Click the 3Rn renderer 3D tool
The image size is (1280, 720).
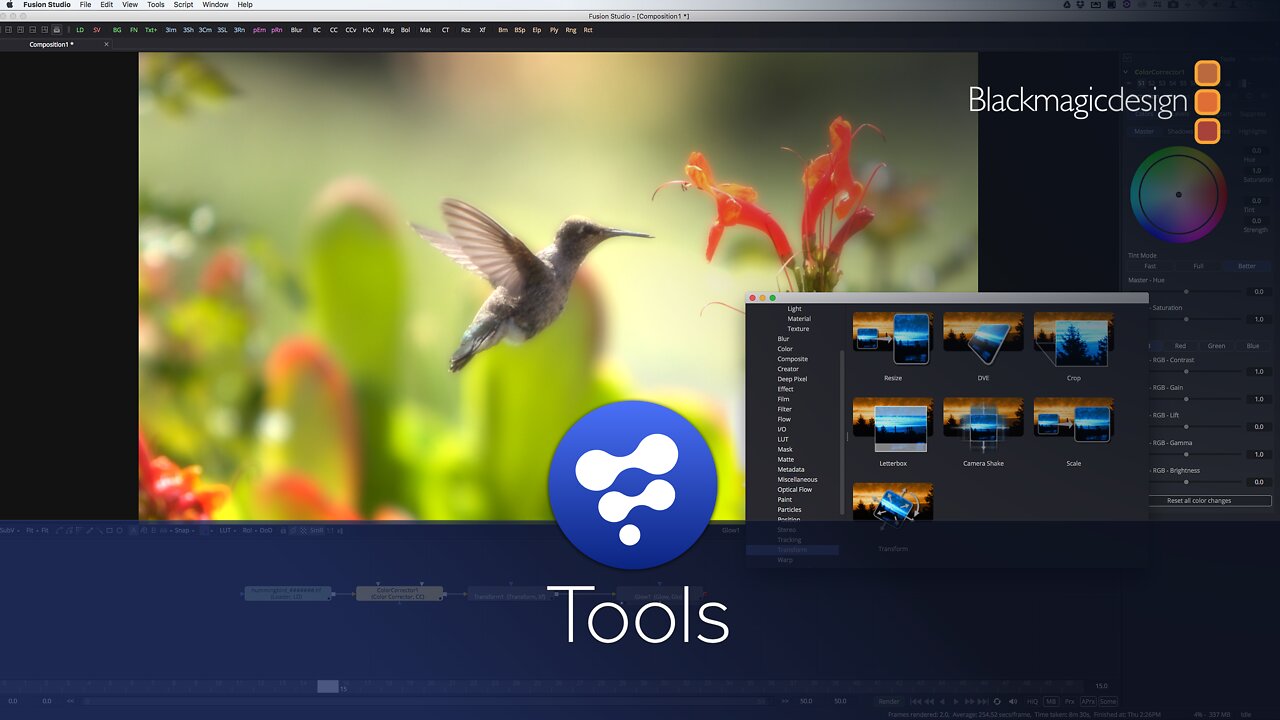pyautogui.click(x=239, y=30)
